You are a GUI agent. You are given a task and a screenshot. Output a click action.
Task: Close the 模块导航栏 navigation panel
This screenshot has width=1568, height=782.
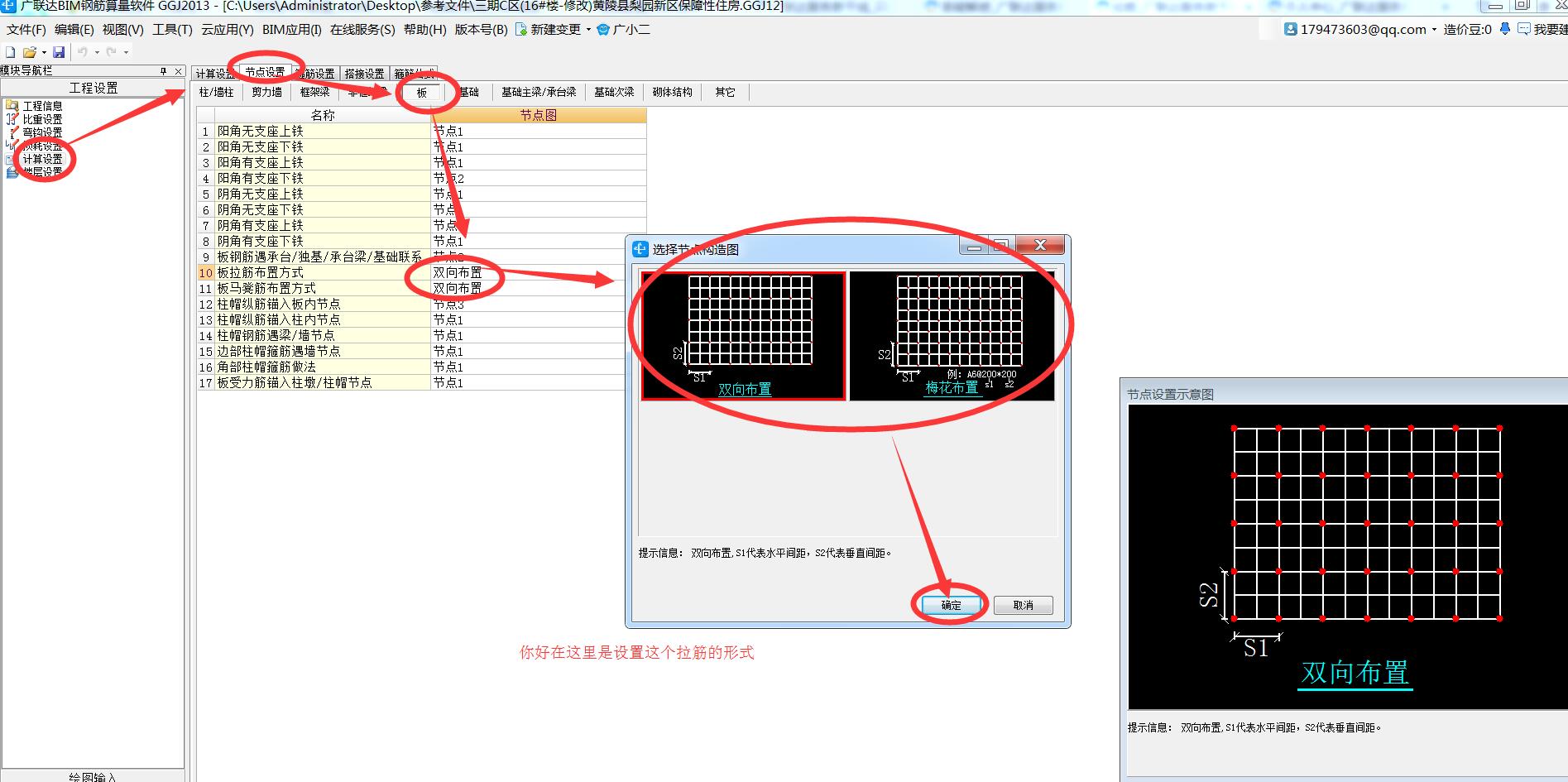pos(178,71)
